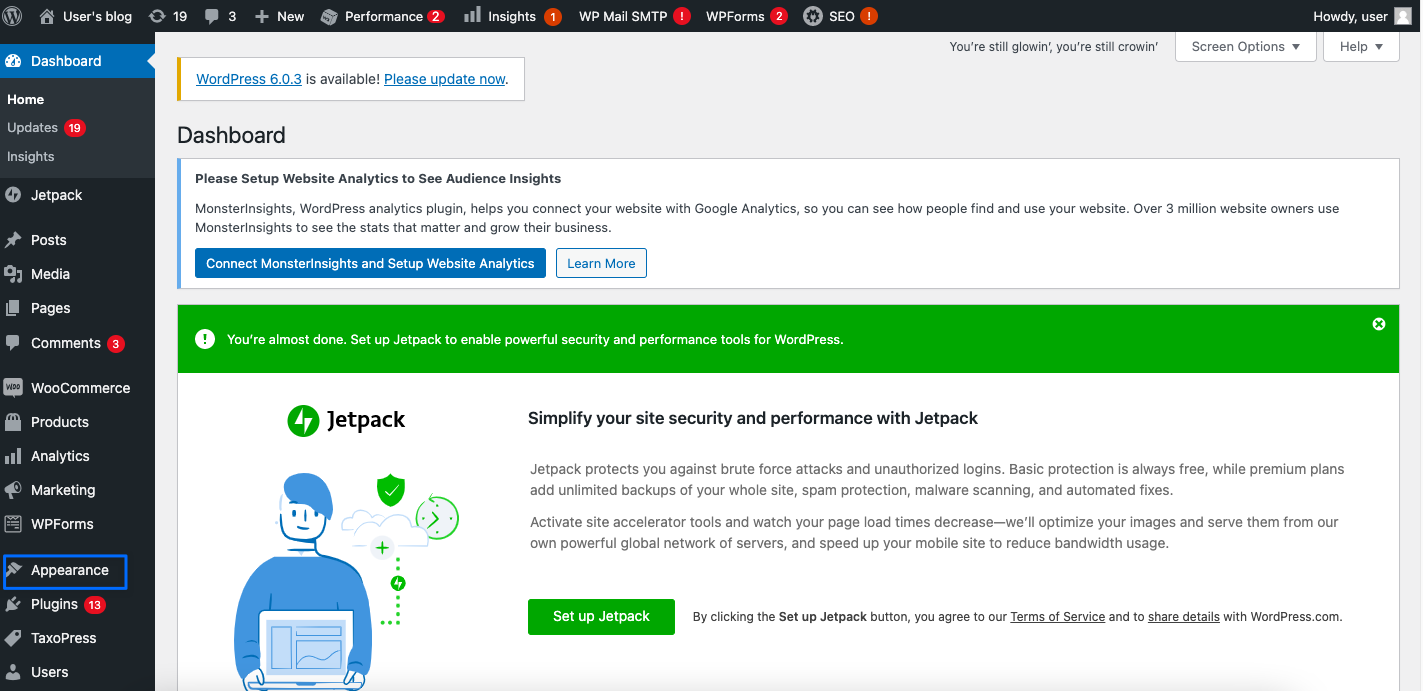Click Please update now
This screenshot has height=691, width=1423.
point(445,79)
